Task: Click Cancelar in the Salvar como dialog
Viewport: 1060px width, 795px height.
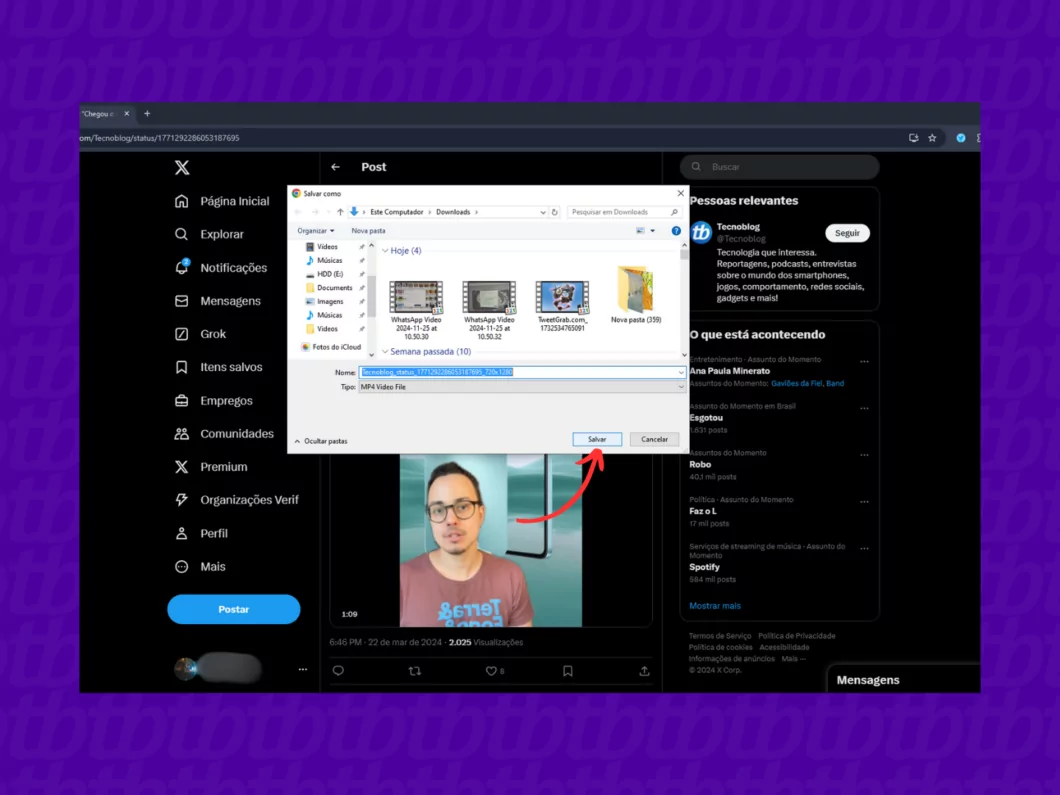Action: point(654,439)
